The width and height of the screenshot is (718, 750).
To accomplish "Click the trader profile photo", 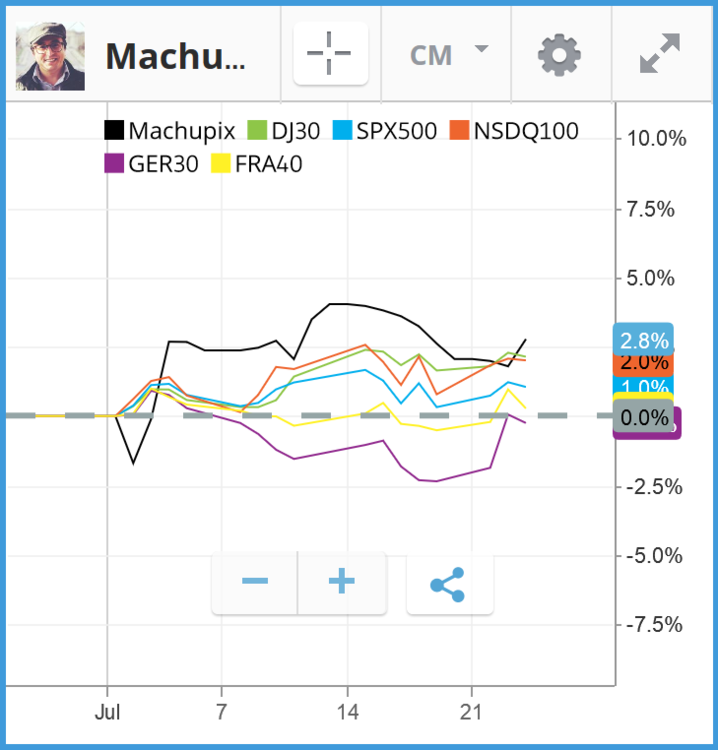I will [50, 56].
